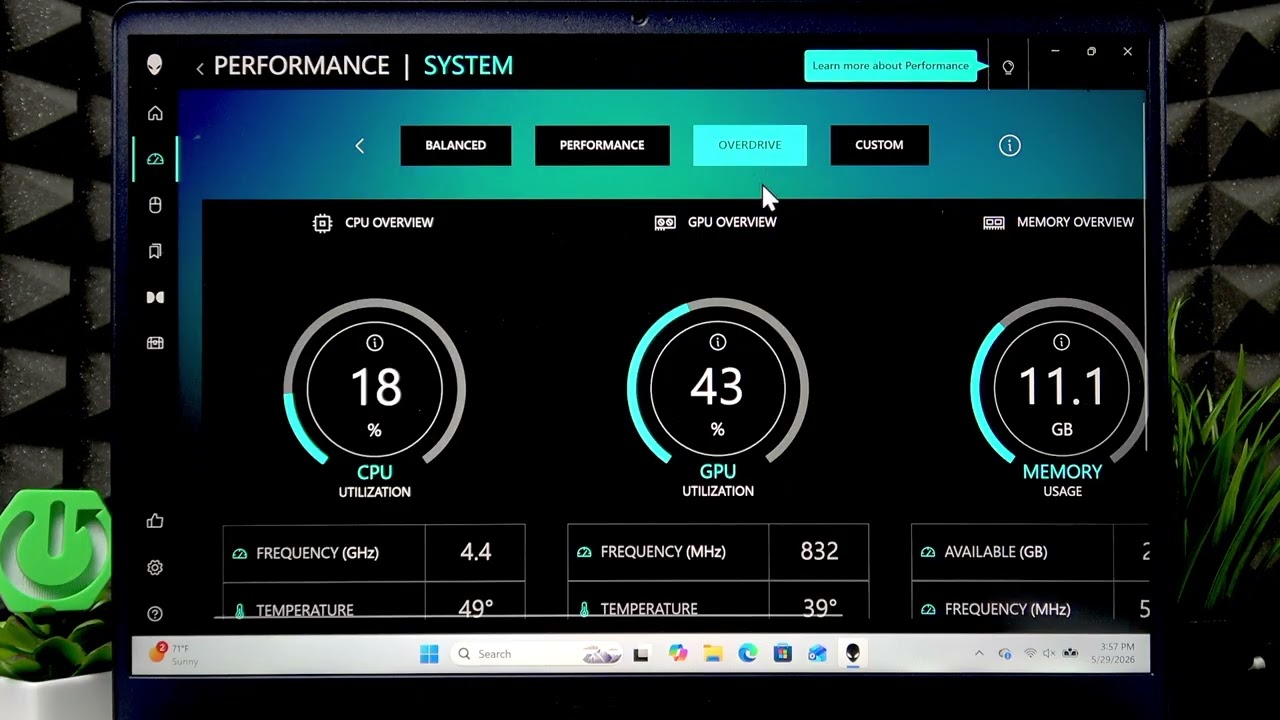Open the Home page from sidebar
1280x720 pixels.
[155, 113]
